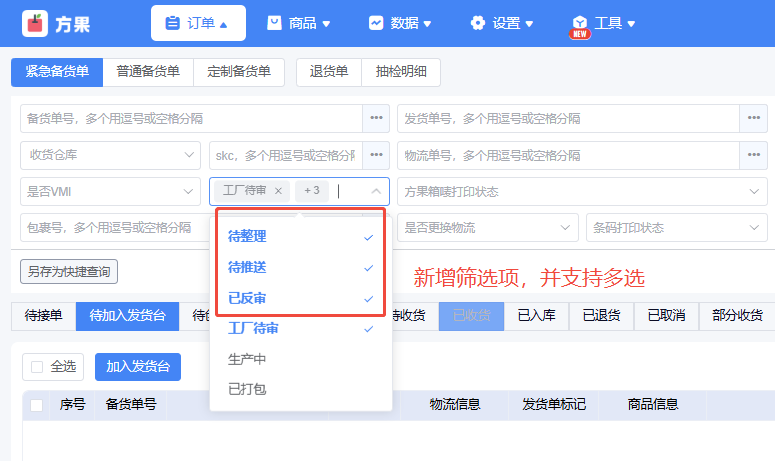775x461 pixels.
Task: Open the 订单 menu
Action: pos(198,23)
